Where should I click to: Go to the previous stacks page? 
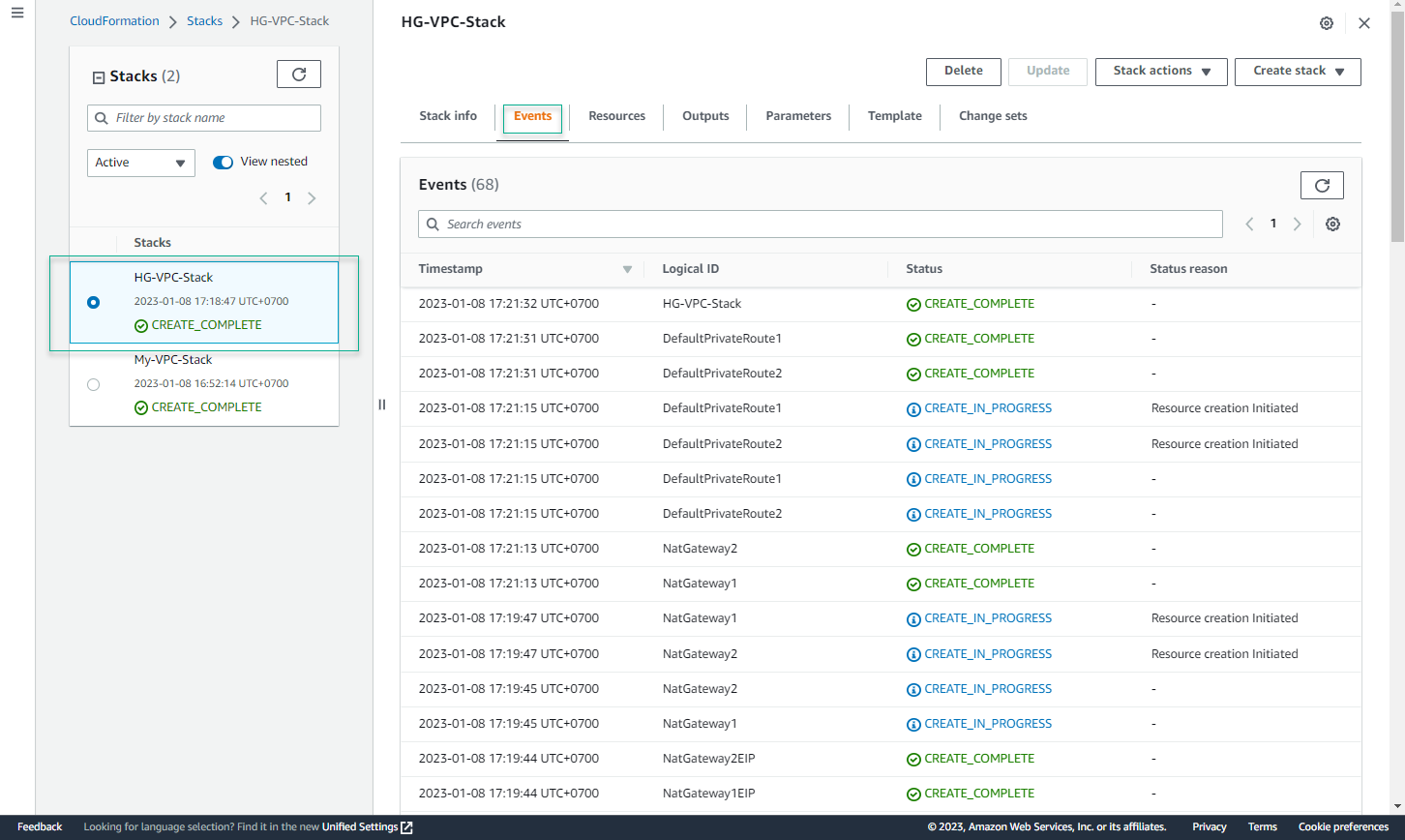[x=263, y=197]
